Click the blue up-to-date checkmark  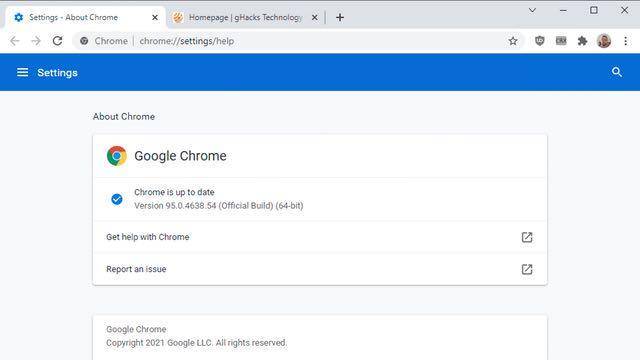point(117,199)
